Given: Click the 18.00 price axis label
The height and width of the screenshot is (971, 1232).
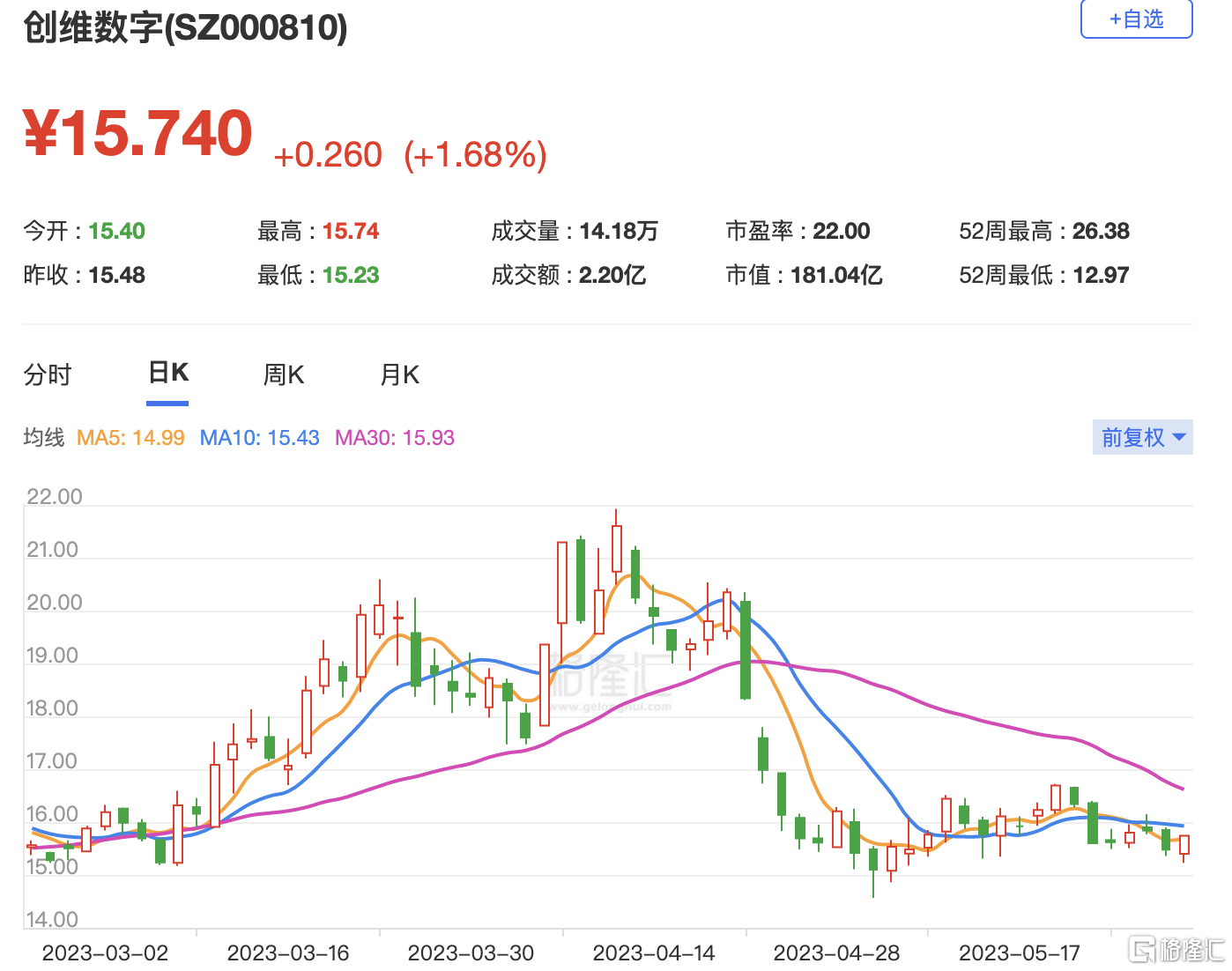Looking at the screenshot, I should (x=53, y=708).
